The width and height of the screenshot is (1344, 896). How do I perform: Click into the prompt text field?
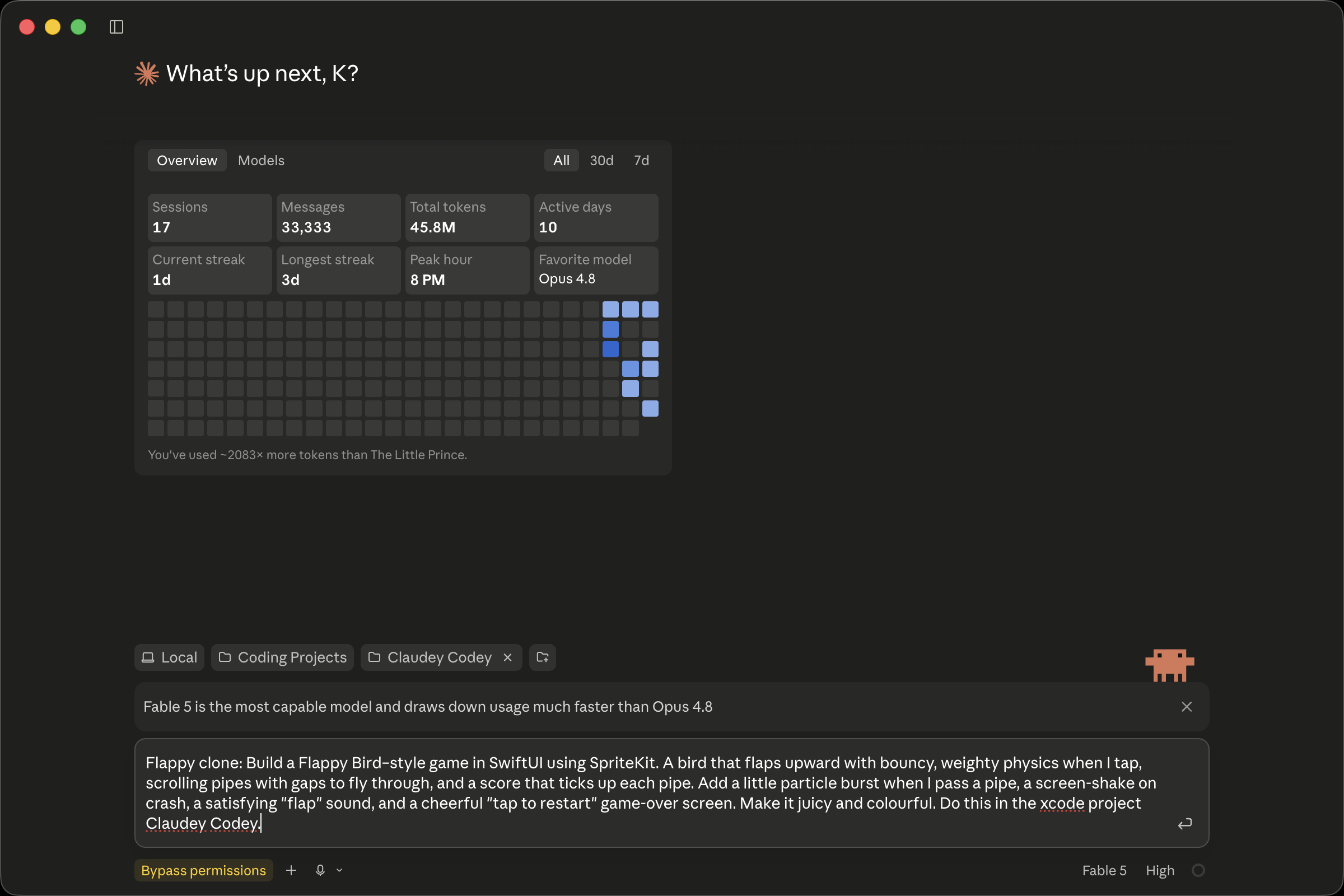671,793
